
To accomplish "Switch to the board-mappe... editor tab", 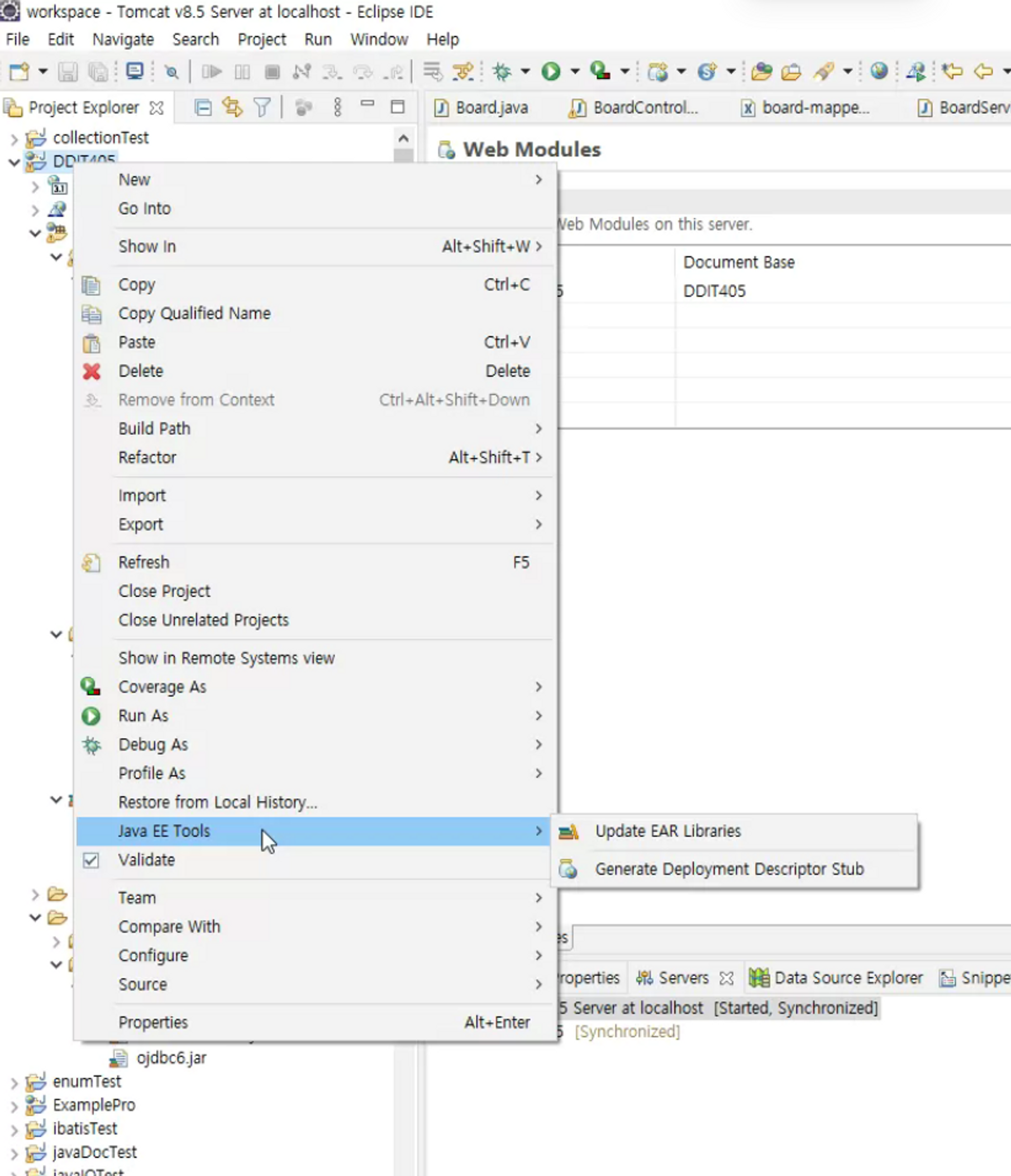I will pos(805,107).
